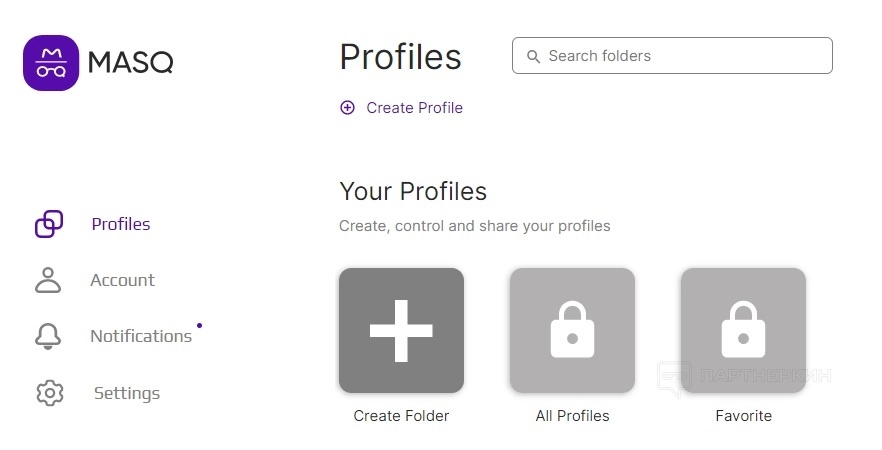The width and height of the screenshot is (882, 450).
Task: Click the plus tile for Create Folder
Action: 401,330
